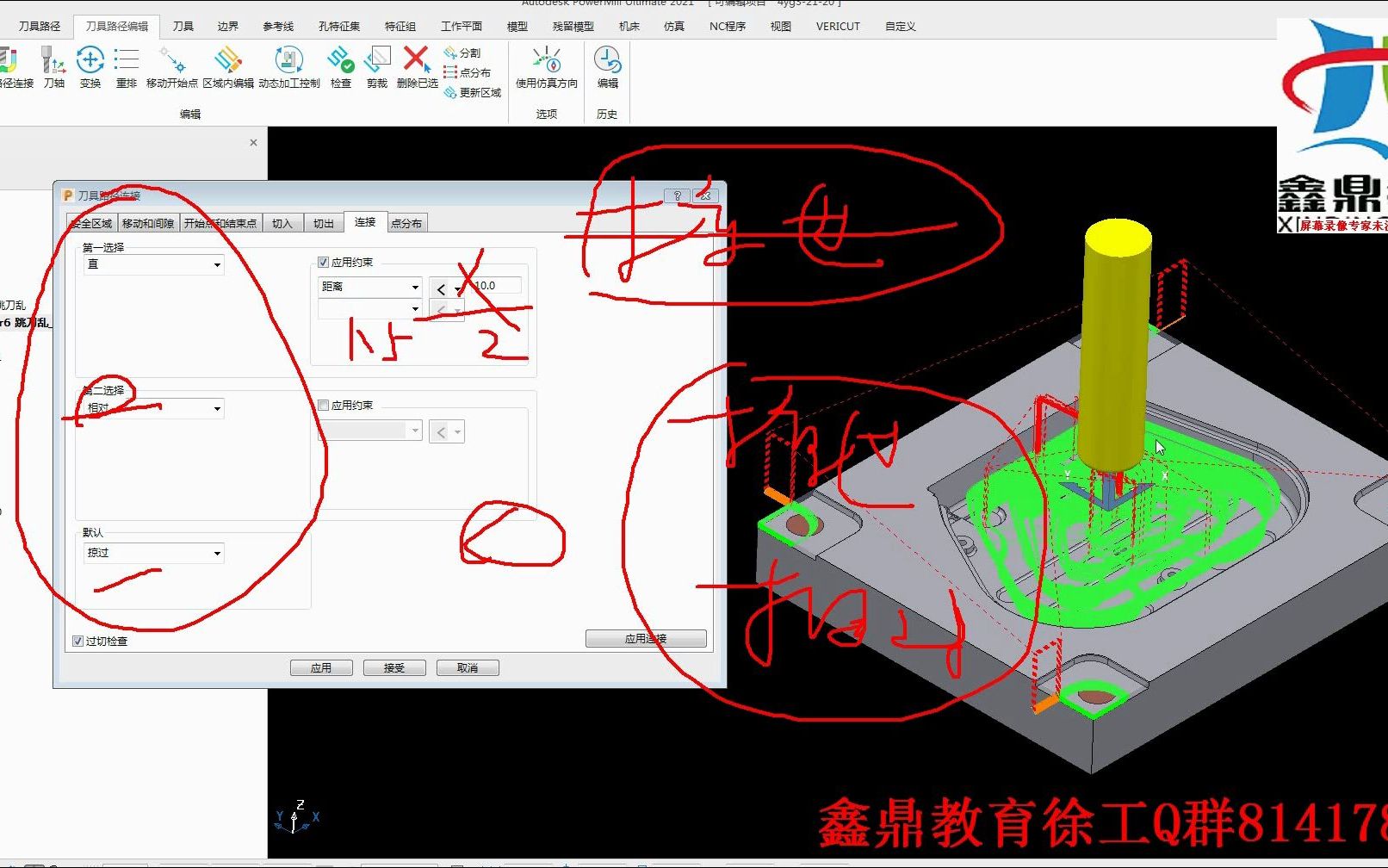Viewport: 1388px width, 868px height.
Task: Click the 点分布 ribbon tool
Action: tap(467, 72)
